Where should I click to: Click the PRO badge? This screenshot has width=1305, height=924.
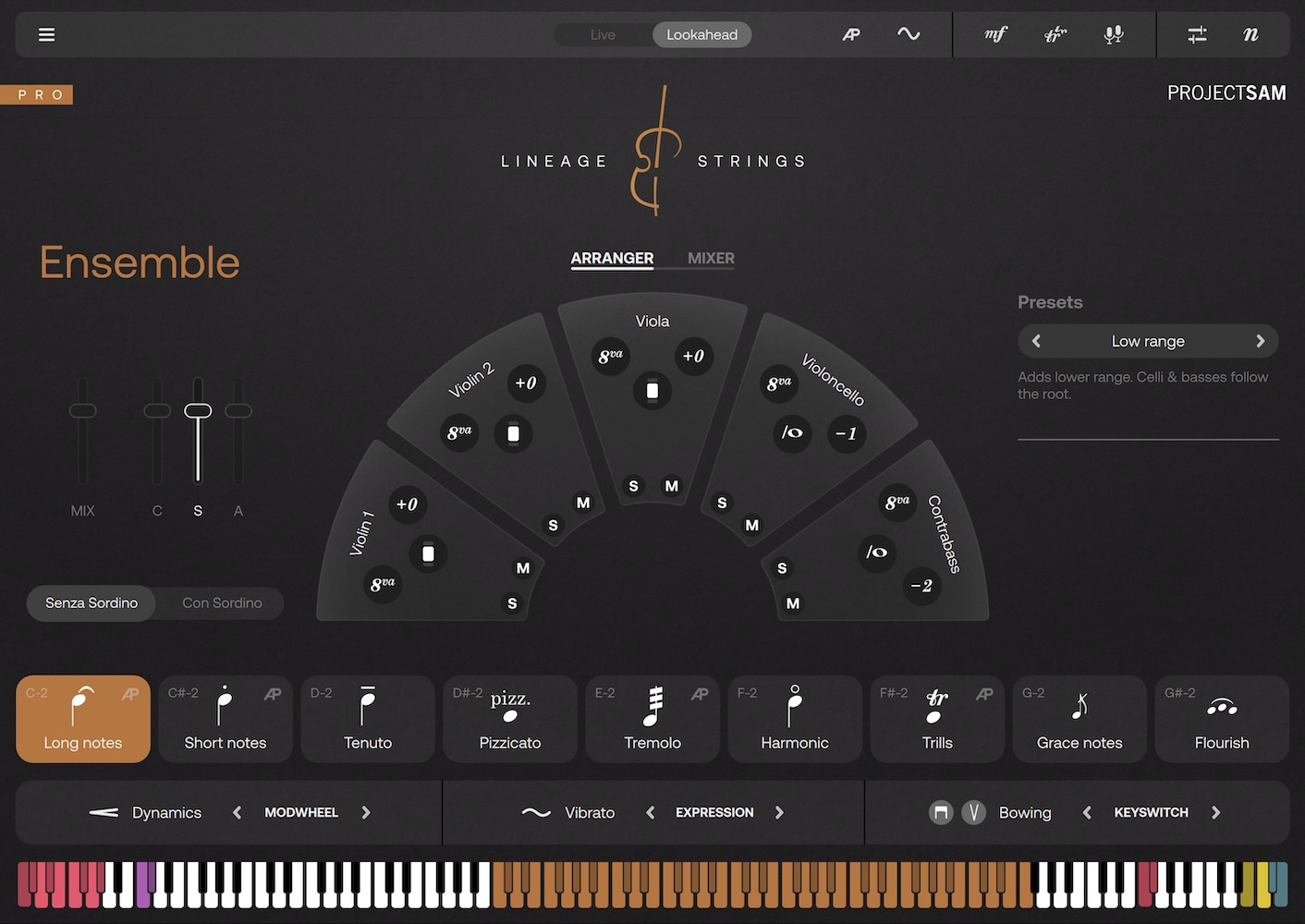coord(36,94)
